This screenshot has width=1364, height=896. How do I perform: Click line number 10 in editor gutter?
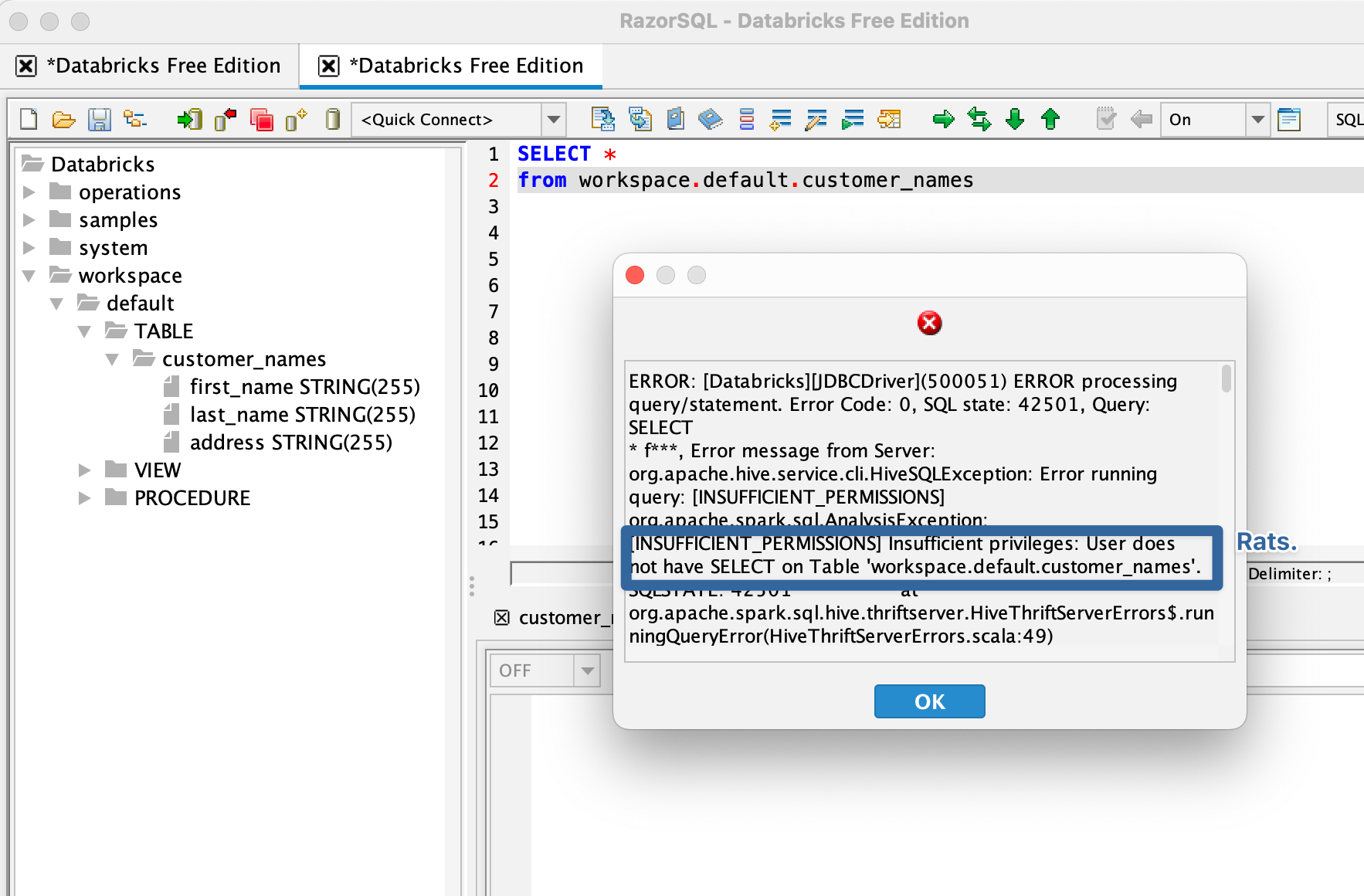tap(488, 390)
